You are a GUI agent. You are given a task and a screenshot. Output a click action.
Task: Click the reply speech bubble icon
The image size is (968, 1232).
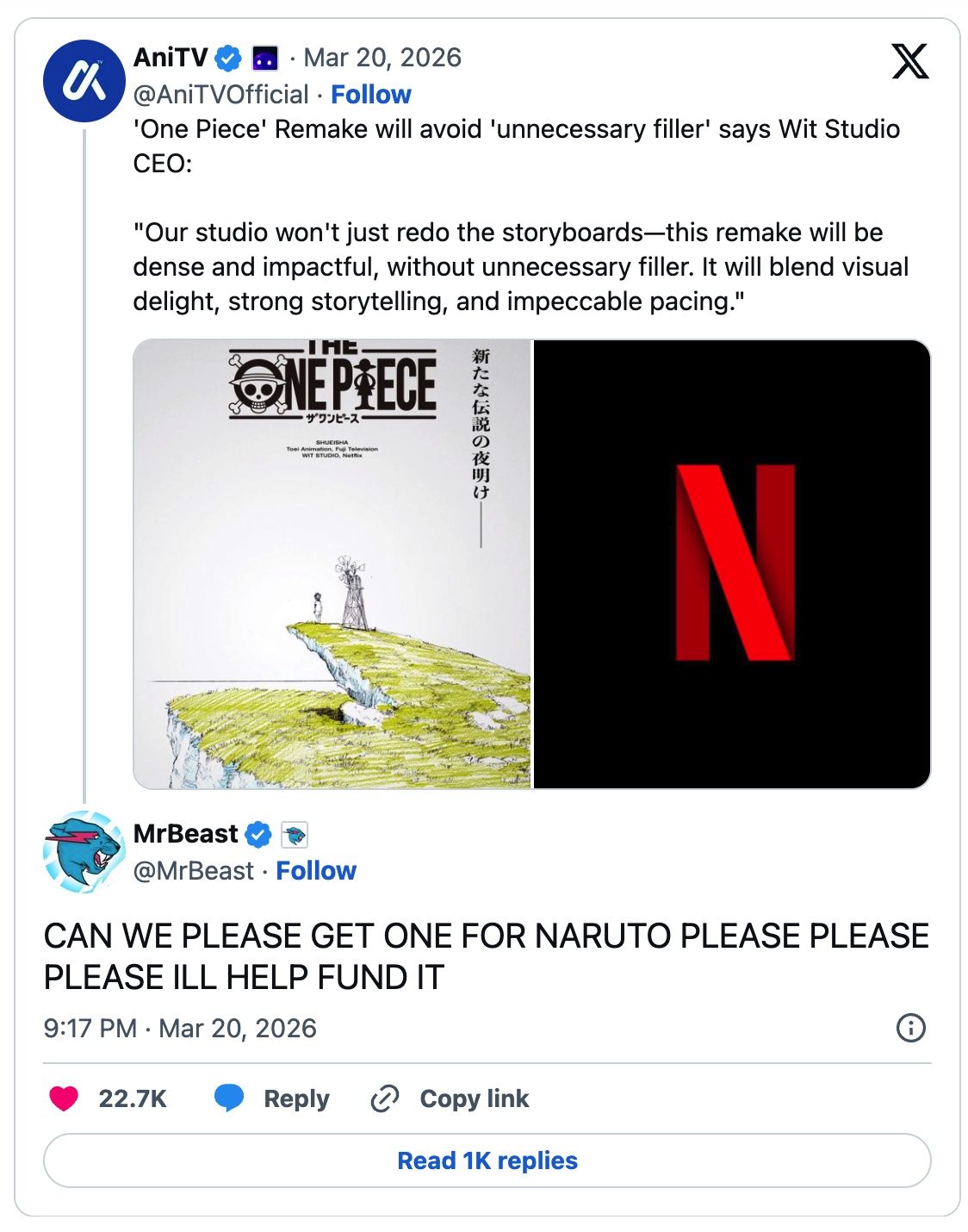click(229, 1098)
